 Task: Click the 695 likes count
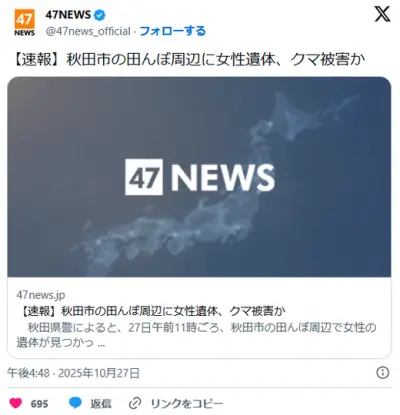[x=39, y=404]
